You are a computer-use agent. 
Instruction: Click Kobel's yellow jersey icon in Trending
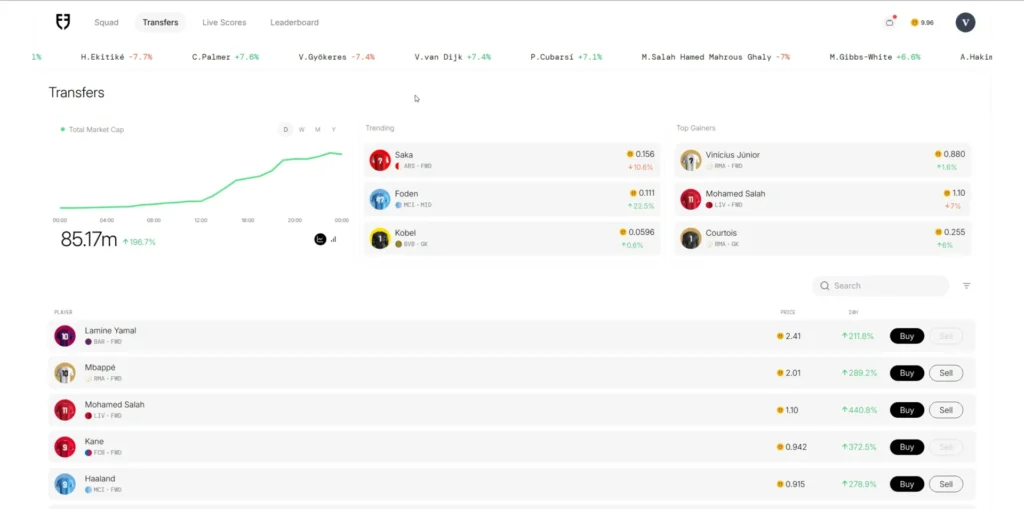coord(380,238)
